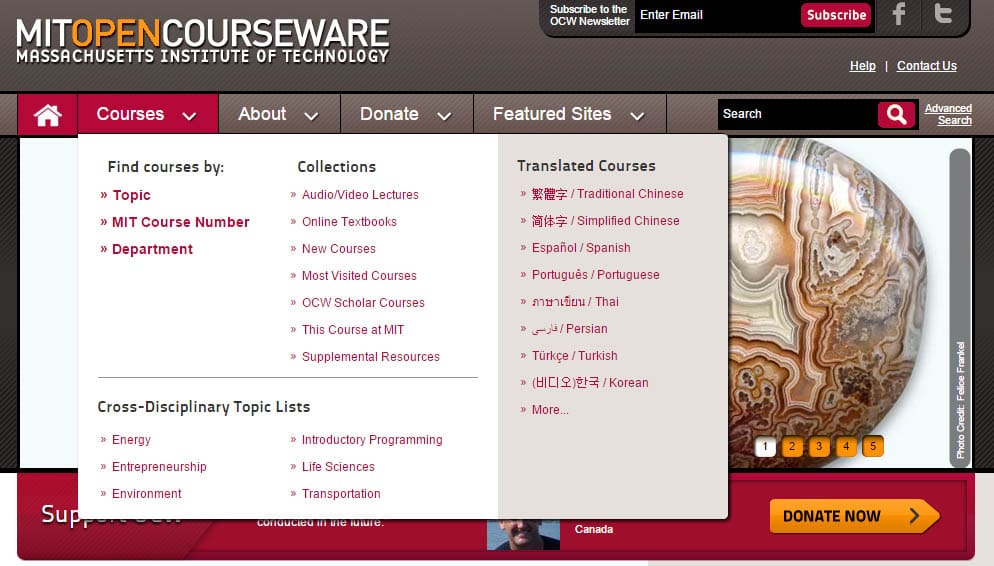Find courses by Department

pos(152,249)
